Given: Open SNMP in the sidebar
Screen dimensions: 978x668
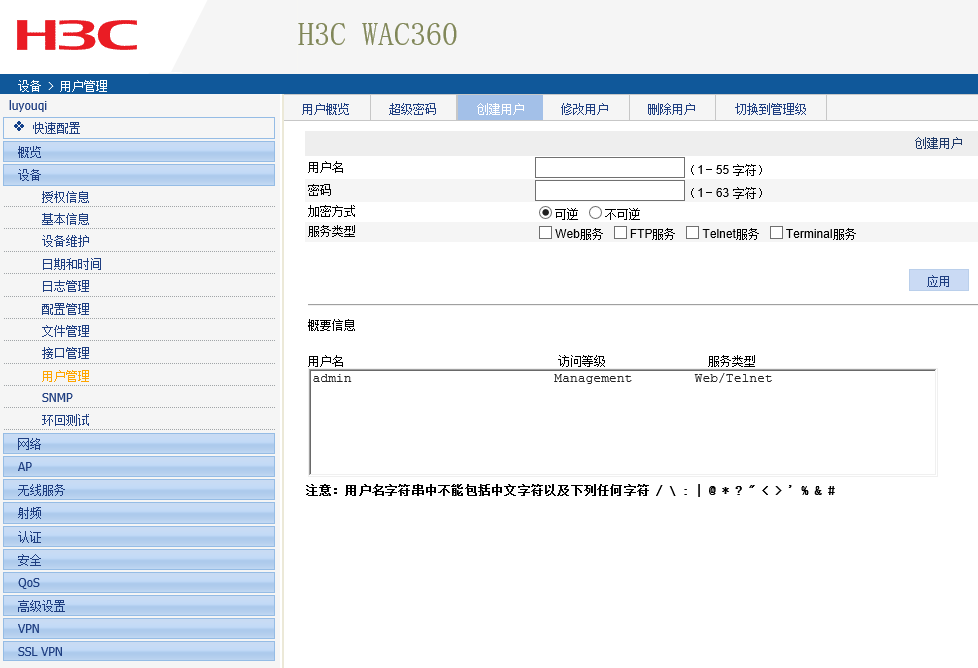Looking at the screenshot, I should pos(57,397).
